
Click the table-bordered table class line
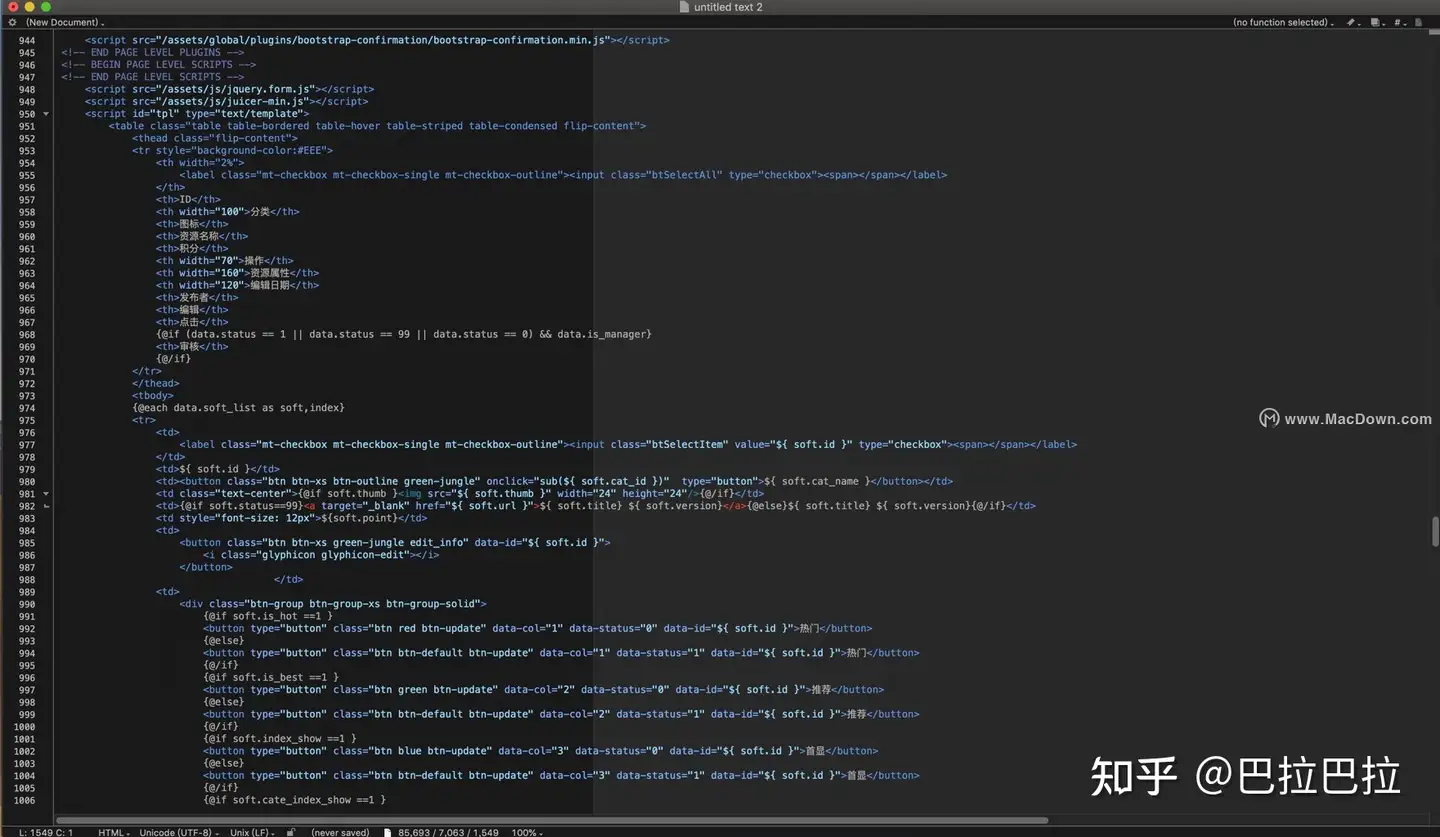tap(377, 126)
